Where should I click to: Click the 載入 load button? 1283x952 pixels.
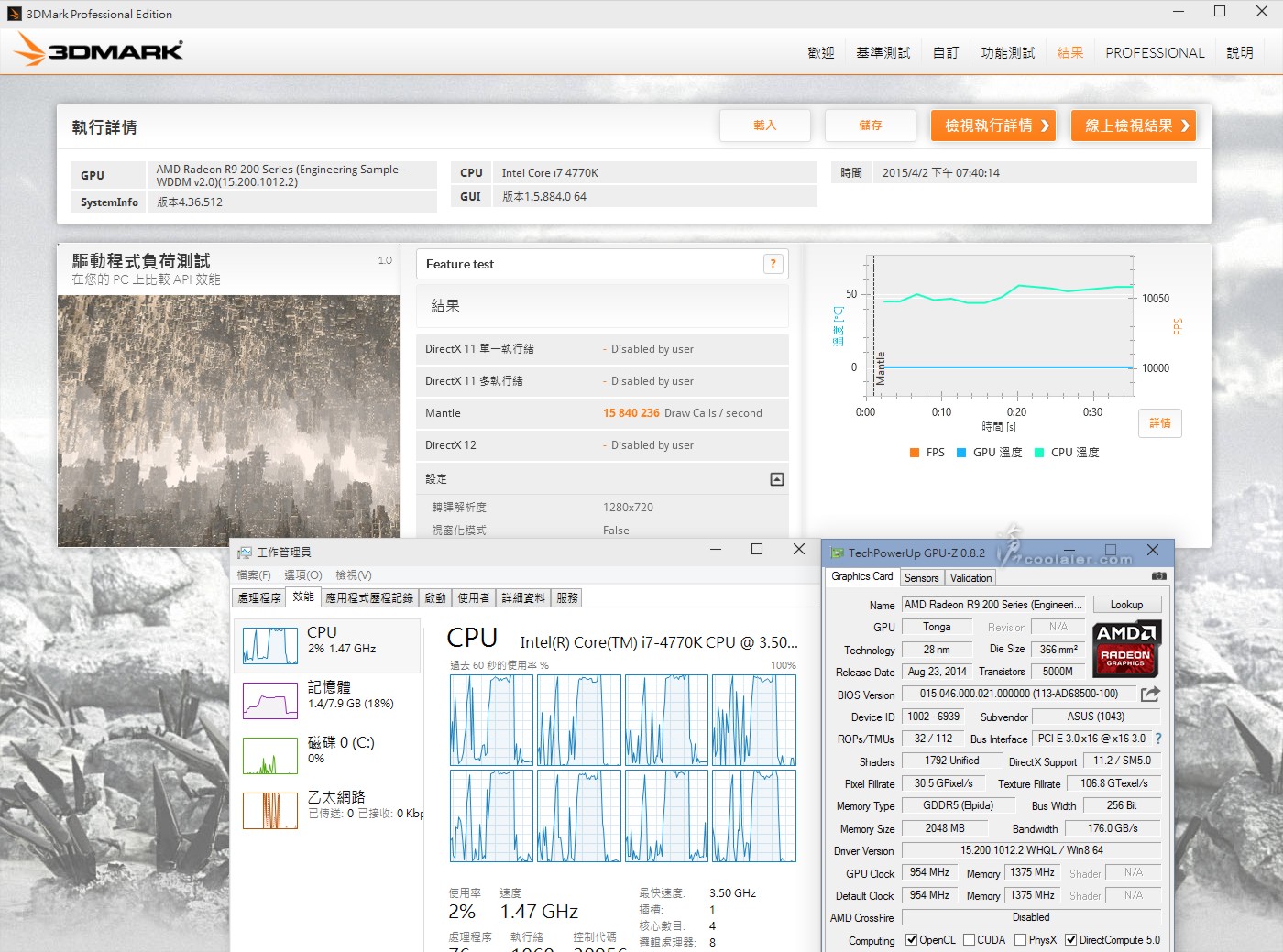765,126
